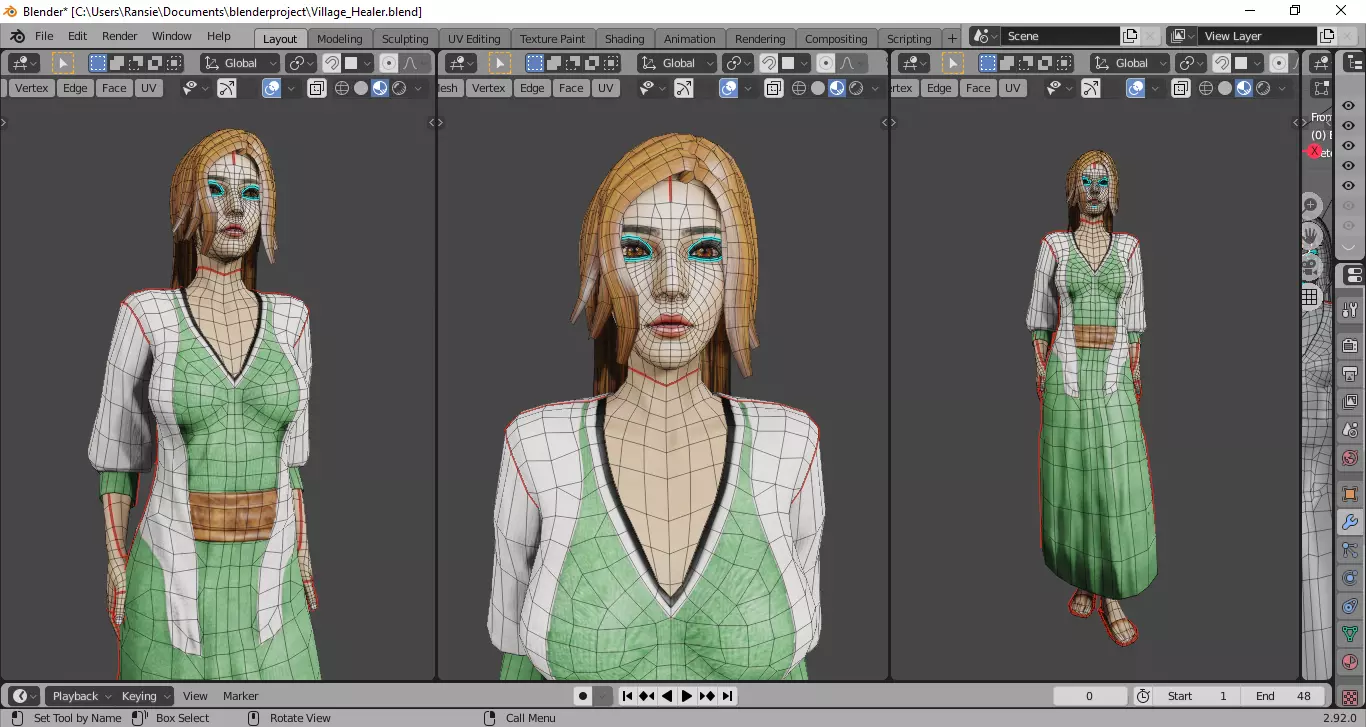Switch right viewport to rendered shading
Screen dimensions: 1366x727
point(1263,88)
